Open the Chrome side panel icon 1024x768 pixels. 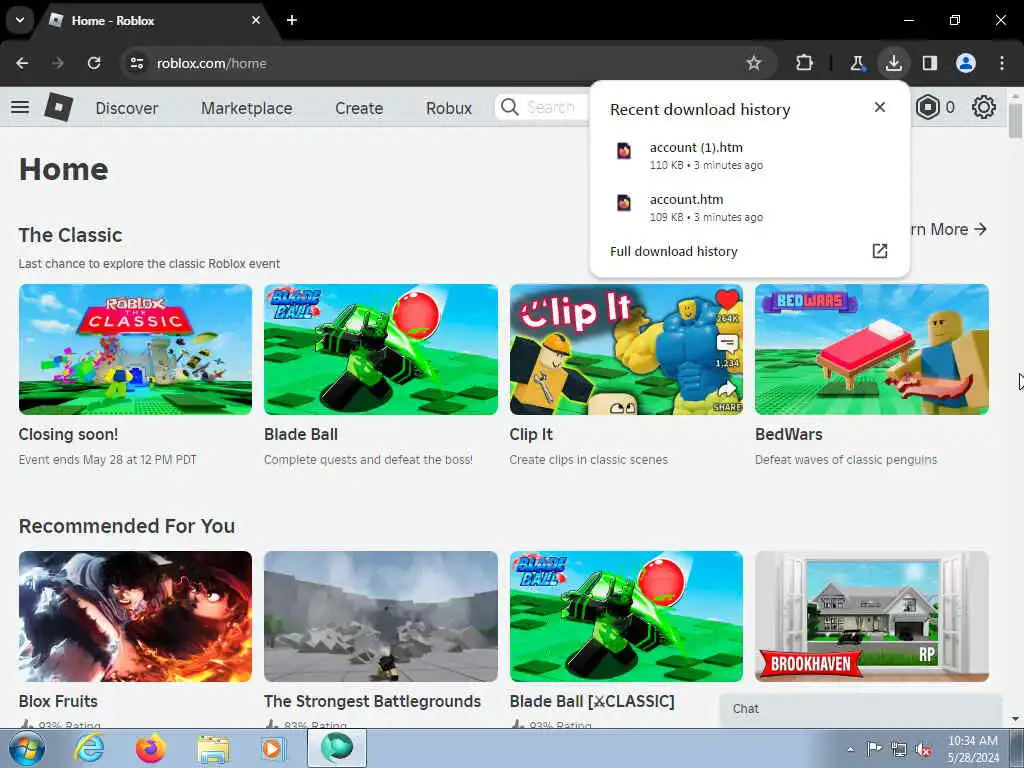[929, 63]
